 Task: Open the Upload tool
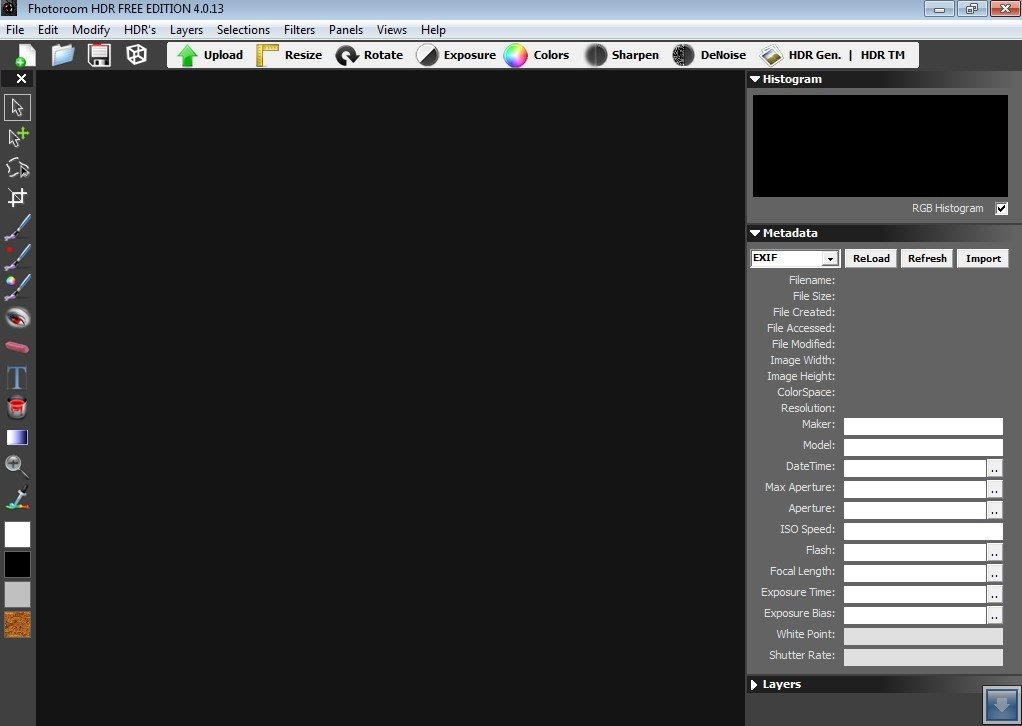click(x=209, y=55)
